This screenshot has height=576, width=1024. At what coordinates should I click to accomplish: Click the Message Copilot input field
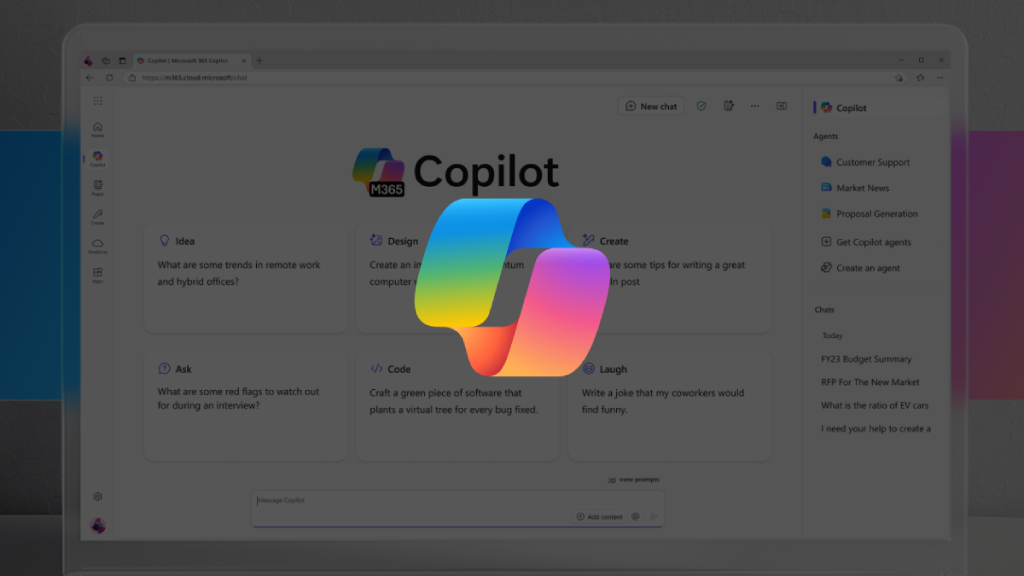pos(400,500)
